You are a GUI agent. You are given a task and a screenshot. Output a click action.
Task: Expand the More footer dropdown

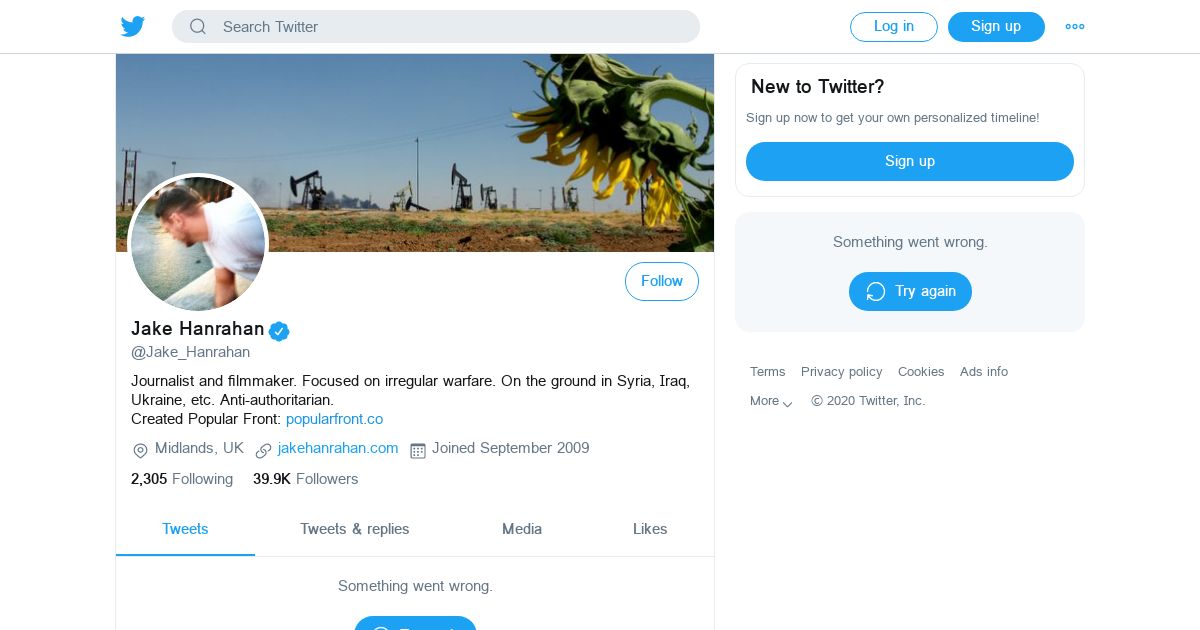pyautogui.click(x=771, y=401)
